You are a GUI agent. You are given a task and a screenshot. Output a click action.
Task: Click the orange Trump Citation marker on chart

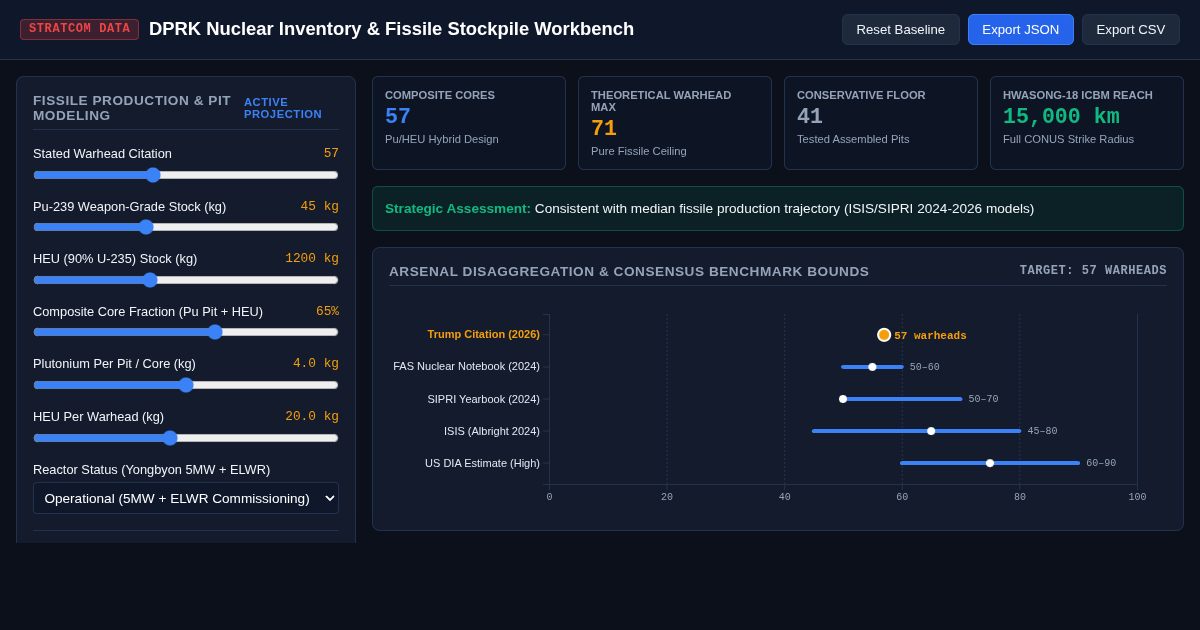884,335
